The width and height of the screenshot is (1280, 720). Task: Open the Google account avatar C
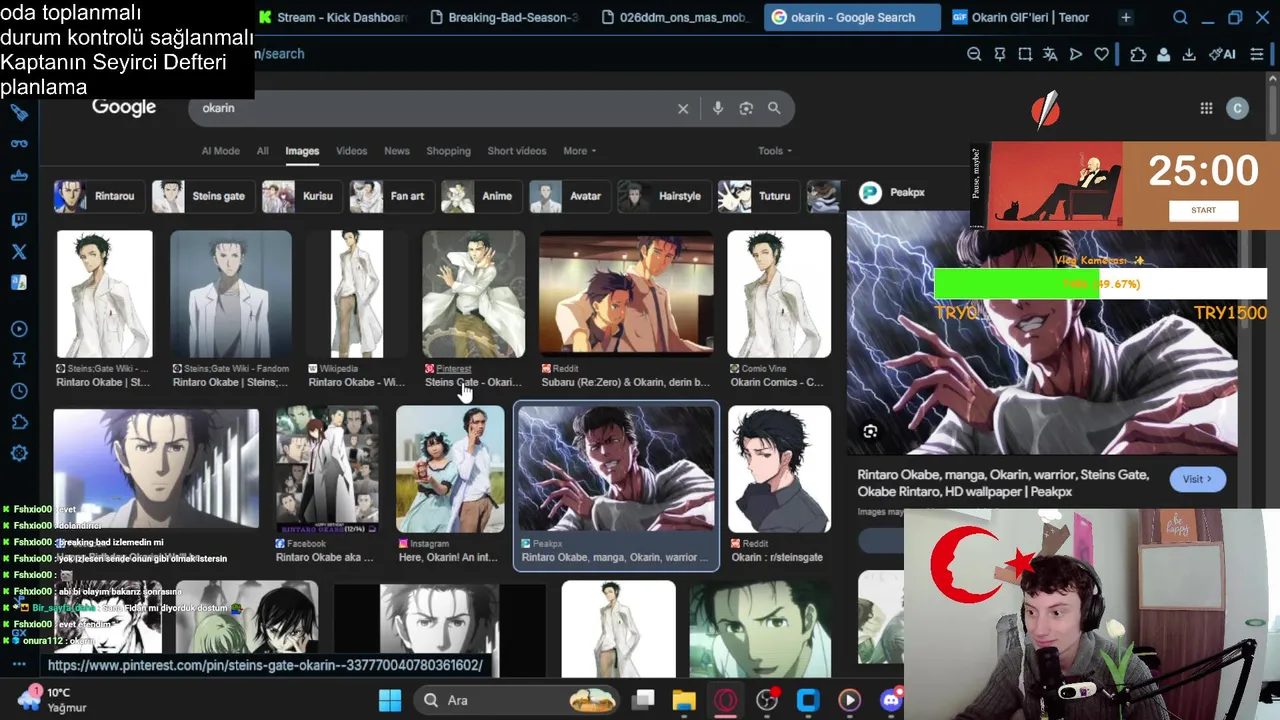point(1237,108)
